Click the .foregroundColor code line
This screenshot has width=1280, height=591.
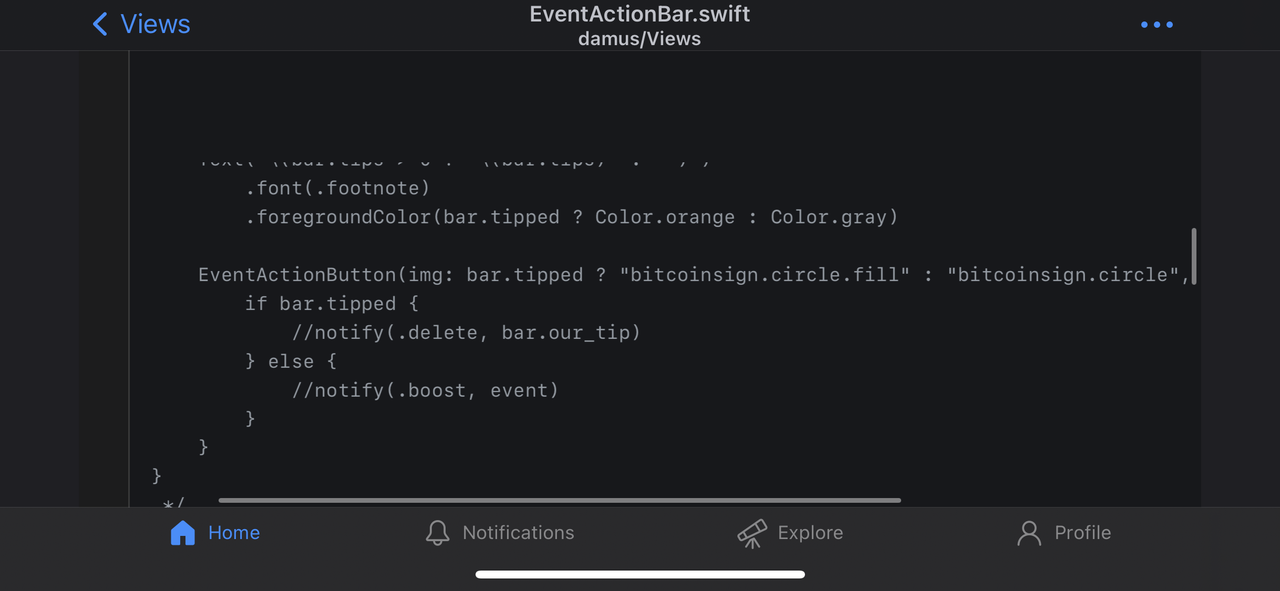point(571,217)
